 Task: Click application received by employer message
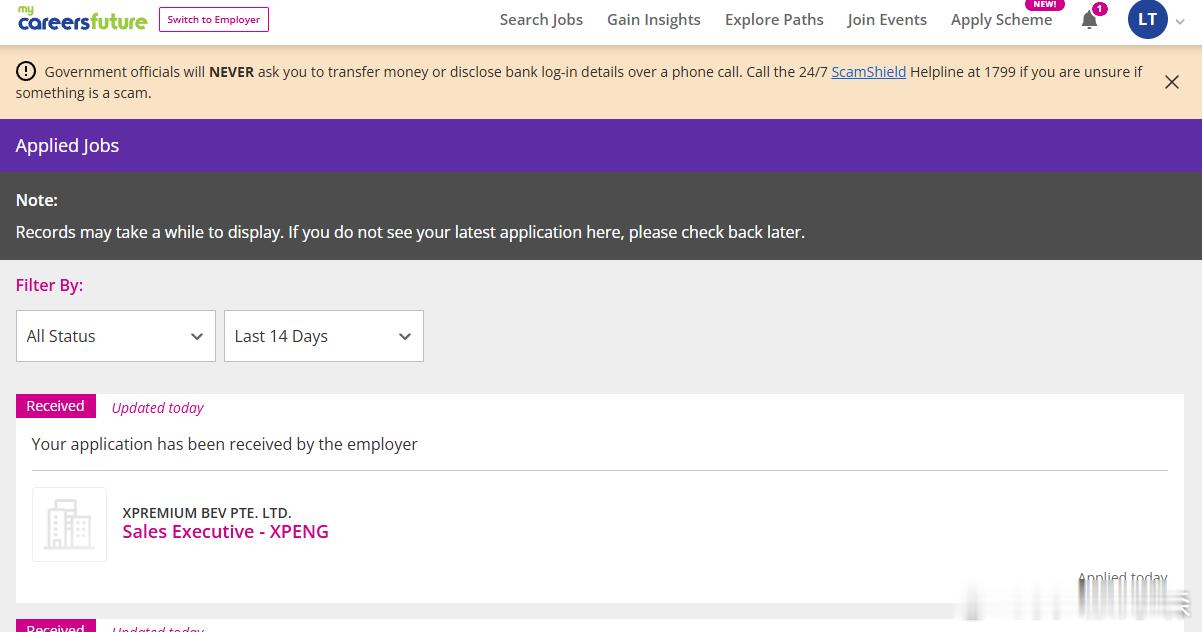click(x=224, y=444)
